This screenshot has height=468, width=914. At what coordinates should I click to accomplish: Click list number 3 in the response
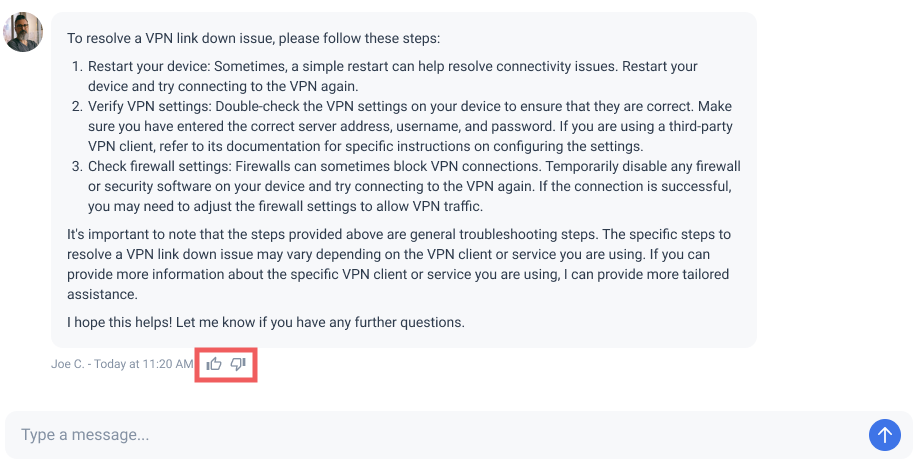78,167
